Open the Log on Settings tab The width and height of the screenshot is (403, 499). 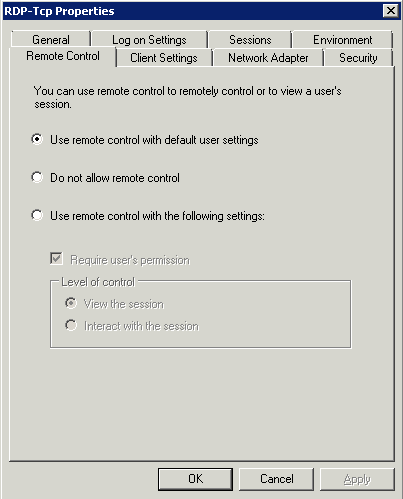[149, 40]
